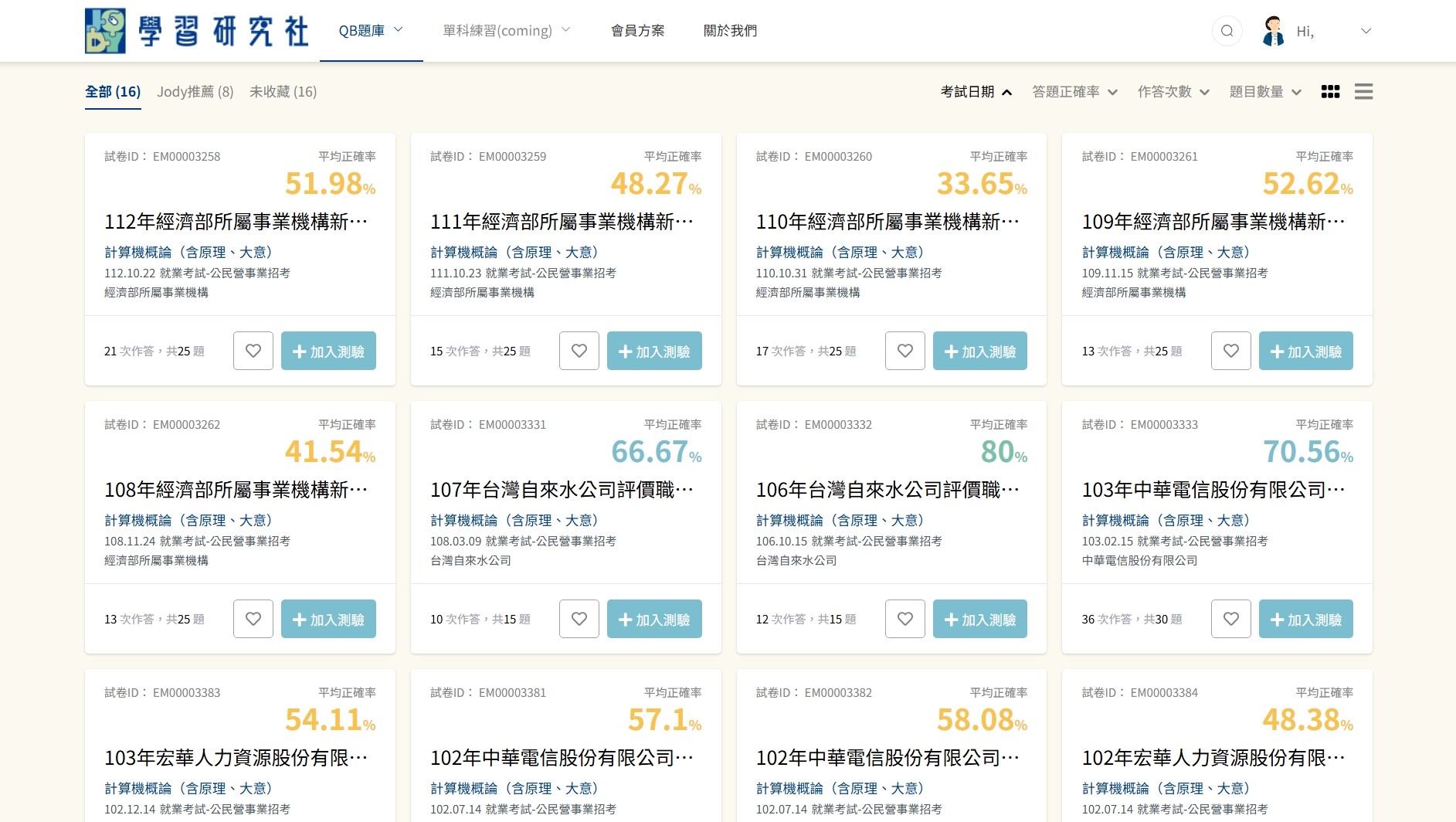Screen dimensions: 1456x822
Task: Sort by 題目數量
Action: click(x=1265, y=92)
